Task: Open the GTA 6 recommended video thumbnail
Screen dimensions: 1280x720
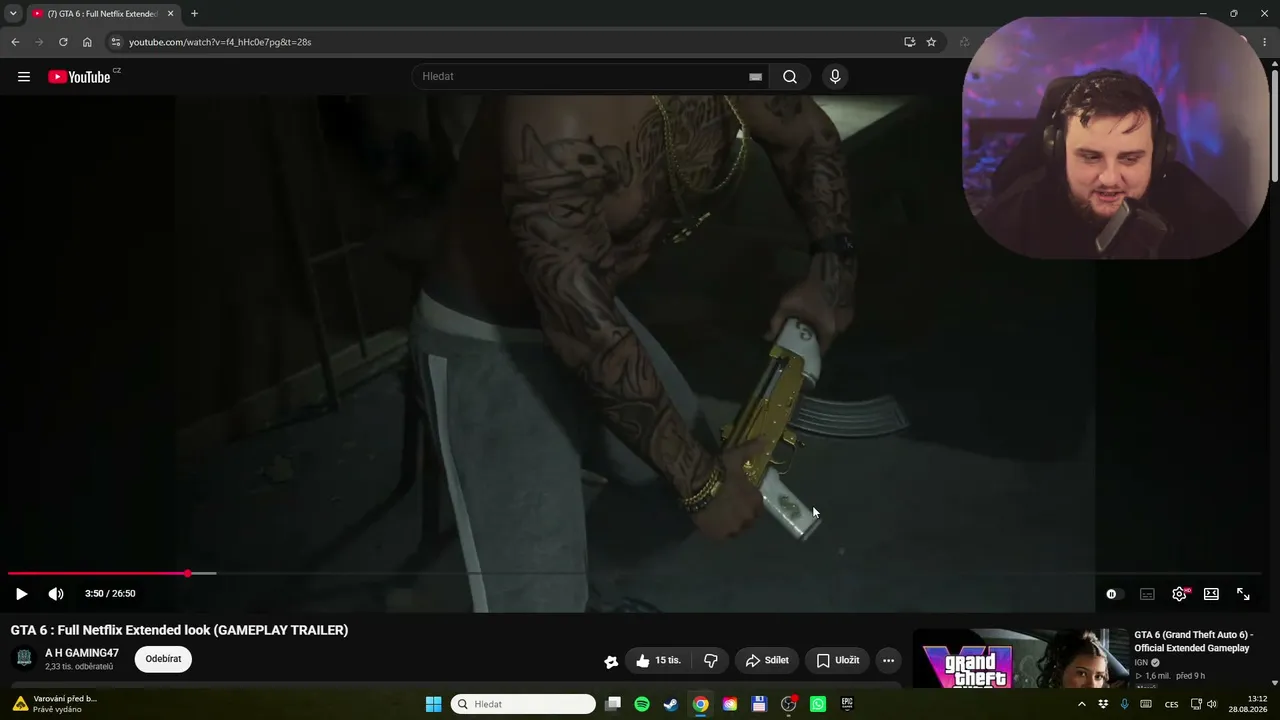Action: pyautogui.click(x=1020, y=659)
